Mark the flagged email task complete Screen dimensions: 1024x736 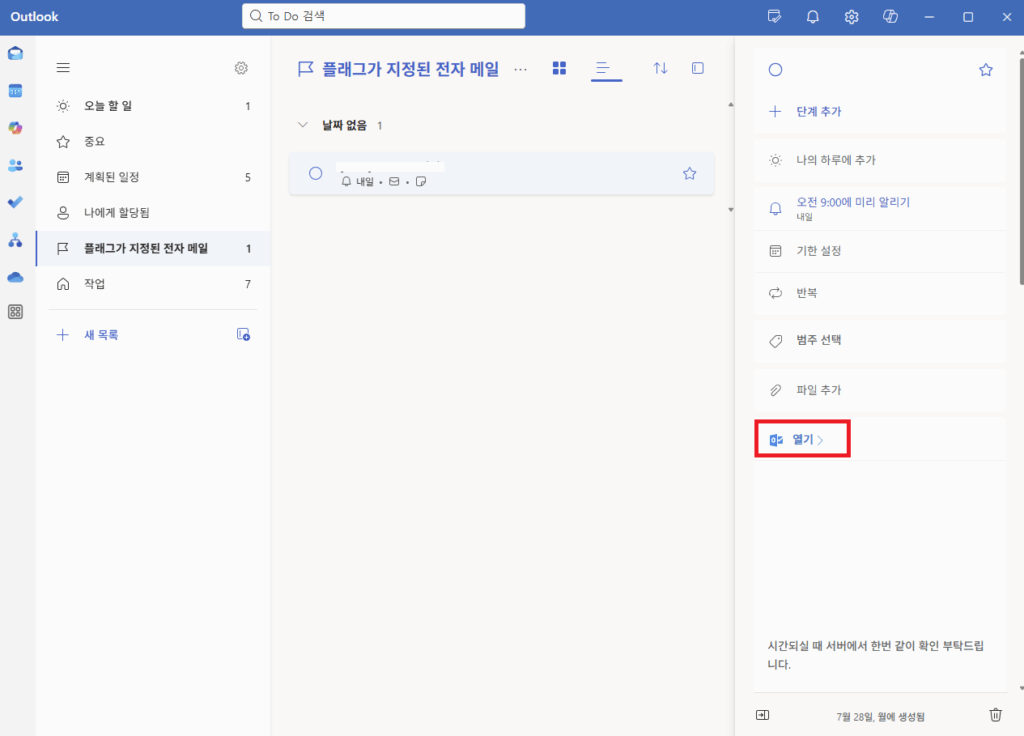[316, 173]
